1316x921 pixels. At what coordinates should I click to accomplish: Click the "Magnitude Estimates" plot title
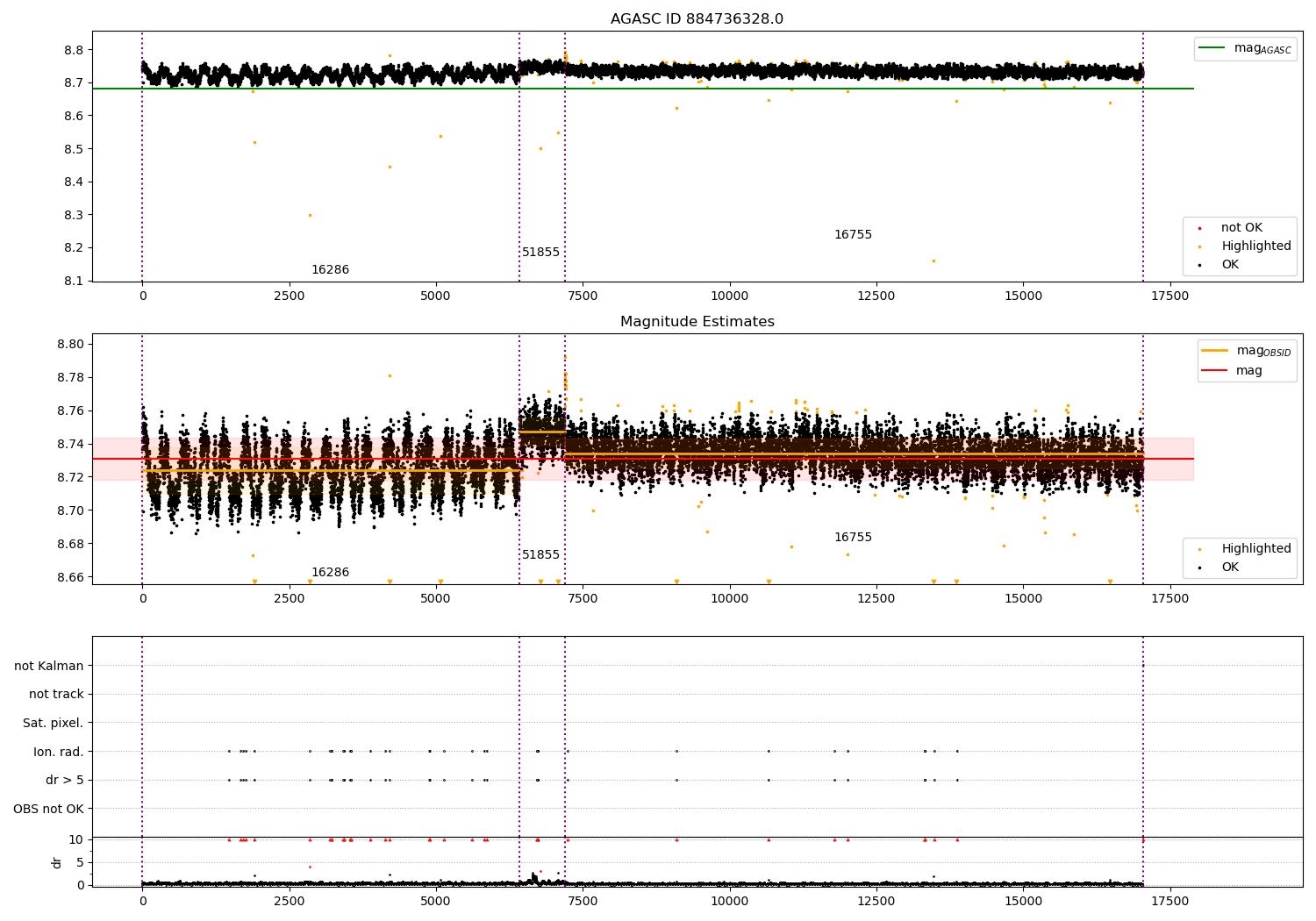point(697,322)
